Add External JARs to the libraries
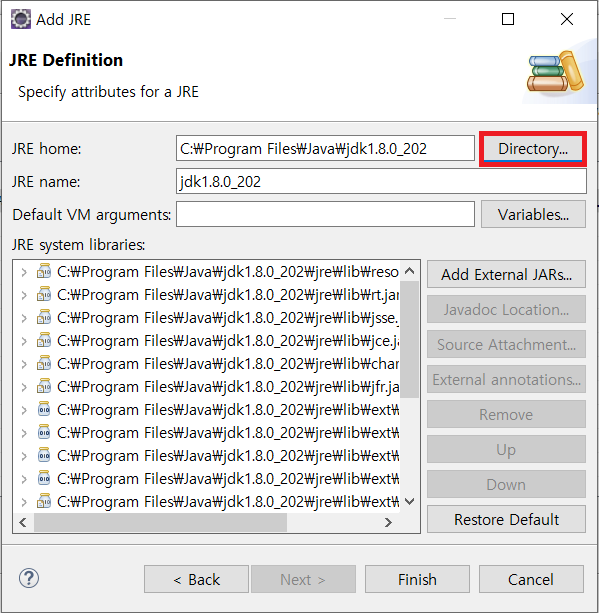Image resolution: width=599 pixels, height=613 pixels. (x=506, y=274)
